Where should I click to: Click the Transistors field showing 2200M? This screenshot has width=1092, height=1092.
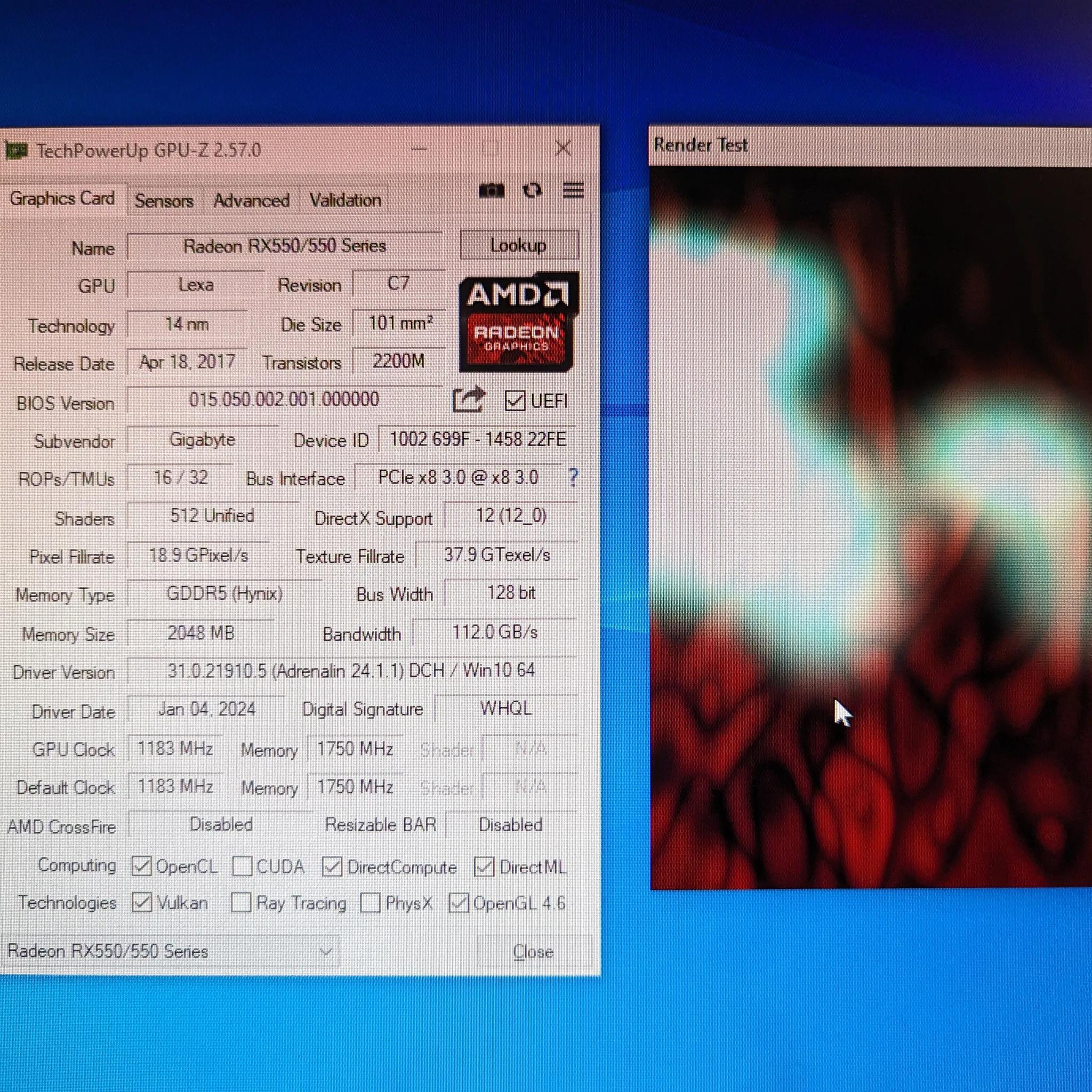(x=398, y=360)
